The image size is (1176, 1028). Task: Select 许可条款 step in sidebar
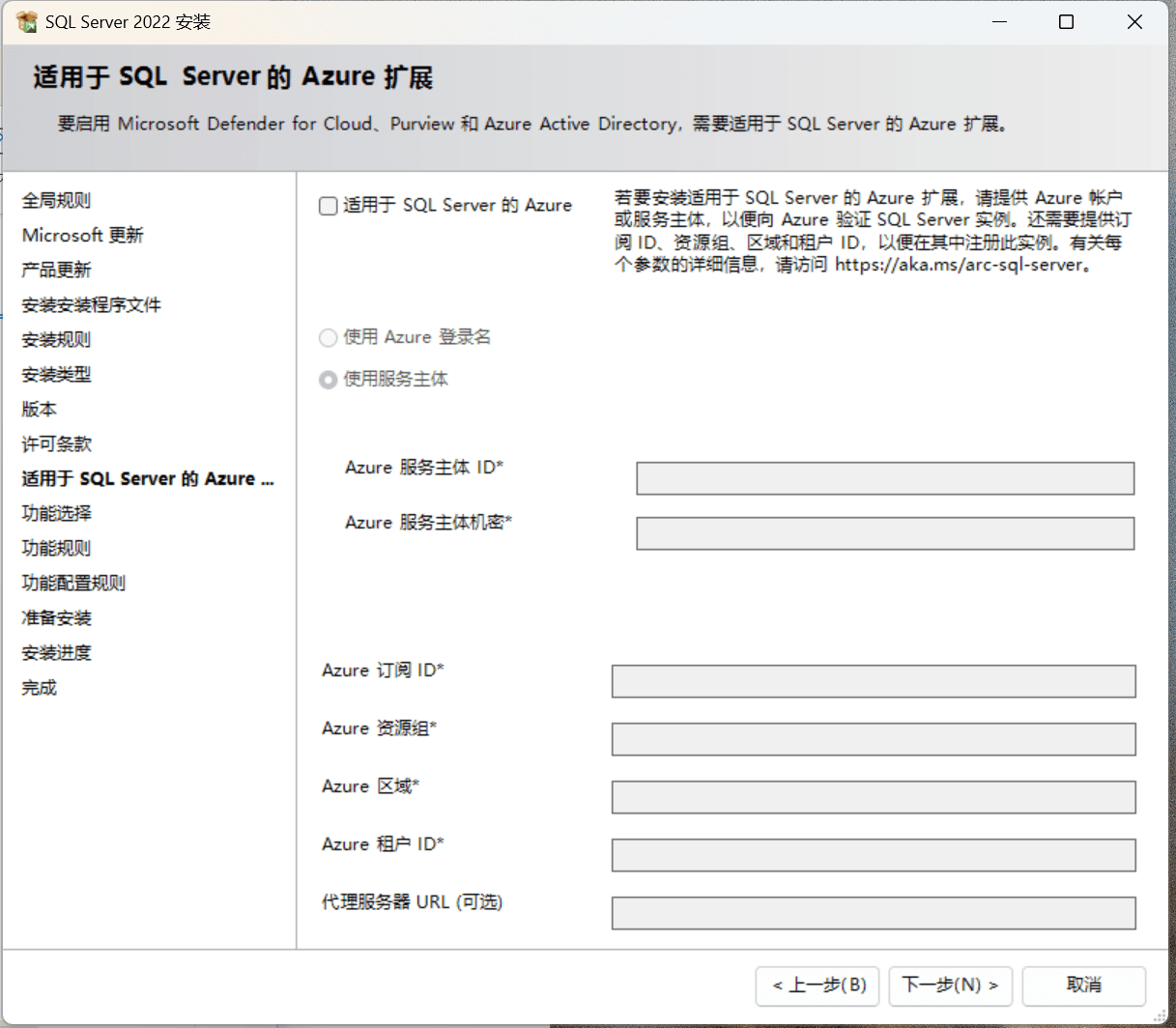(56, 444)
